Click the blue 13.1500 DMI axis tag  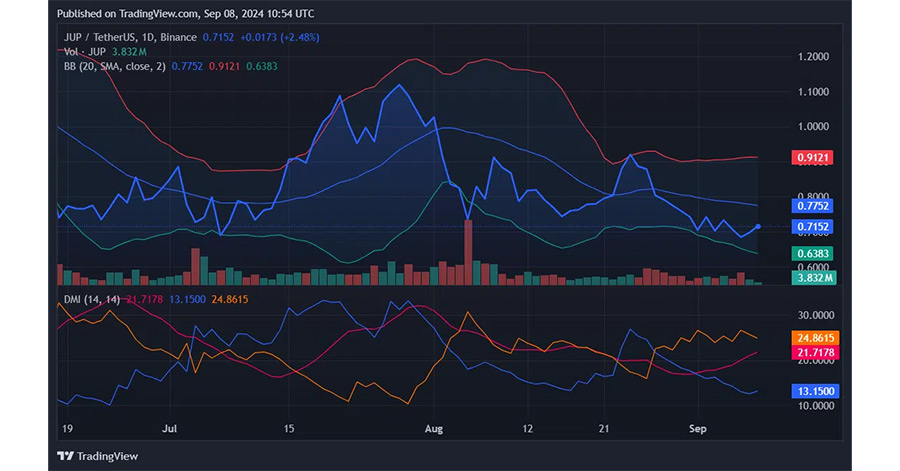pos(815,391)
